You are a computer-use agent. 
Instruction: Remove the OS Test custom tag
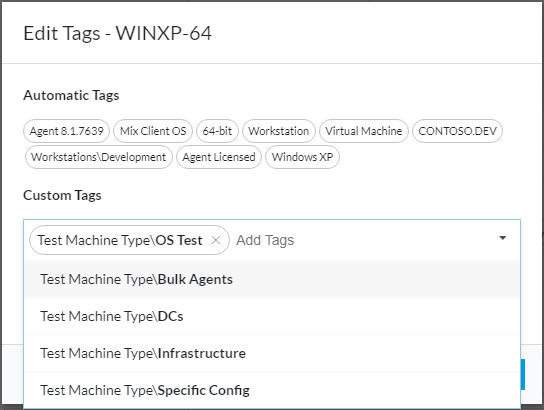(216, 240)
